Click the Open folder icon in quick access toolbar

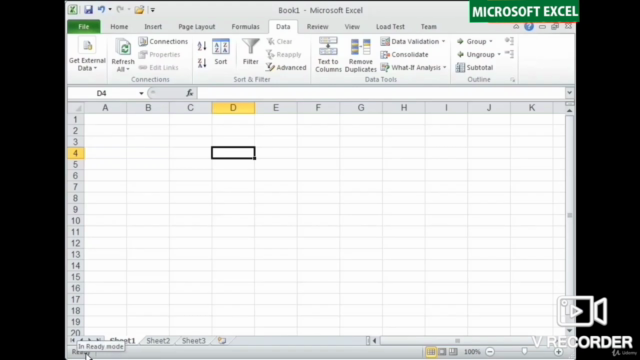coord(139,9)
